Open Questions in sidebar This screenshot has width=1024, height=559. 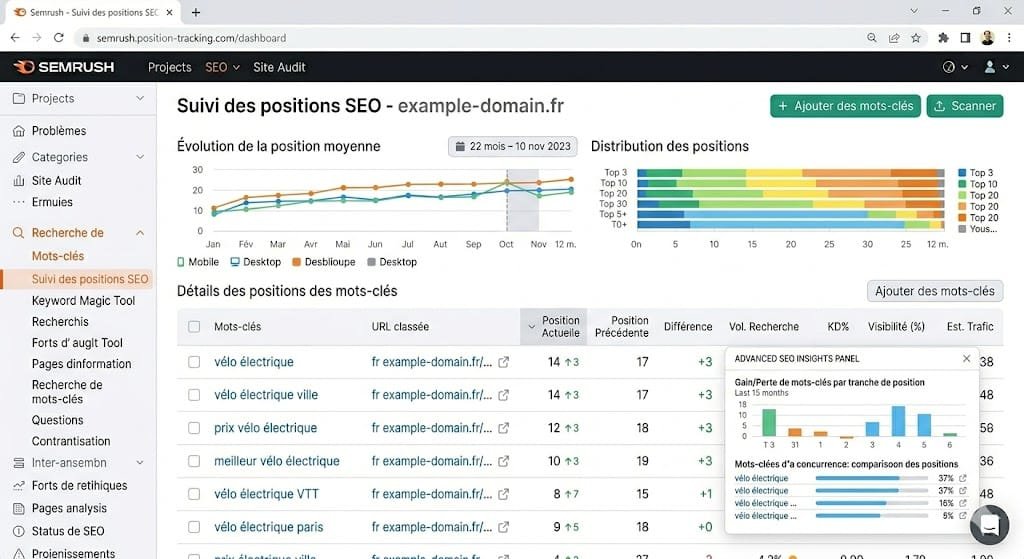[x=57, y=420]
